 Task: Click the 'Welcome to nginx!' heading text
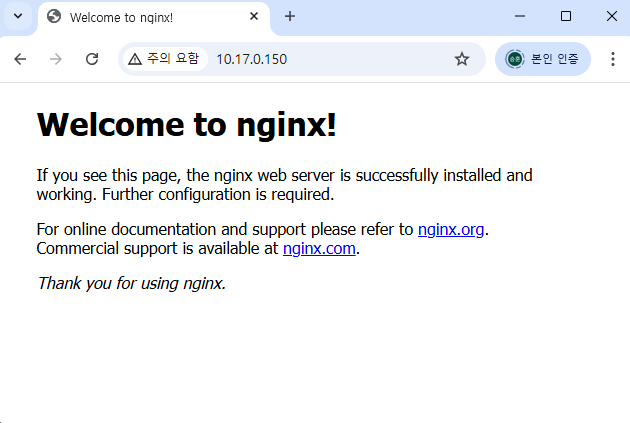pos(186,125)
